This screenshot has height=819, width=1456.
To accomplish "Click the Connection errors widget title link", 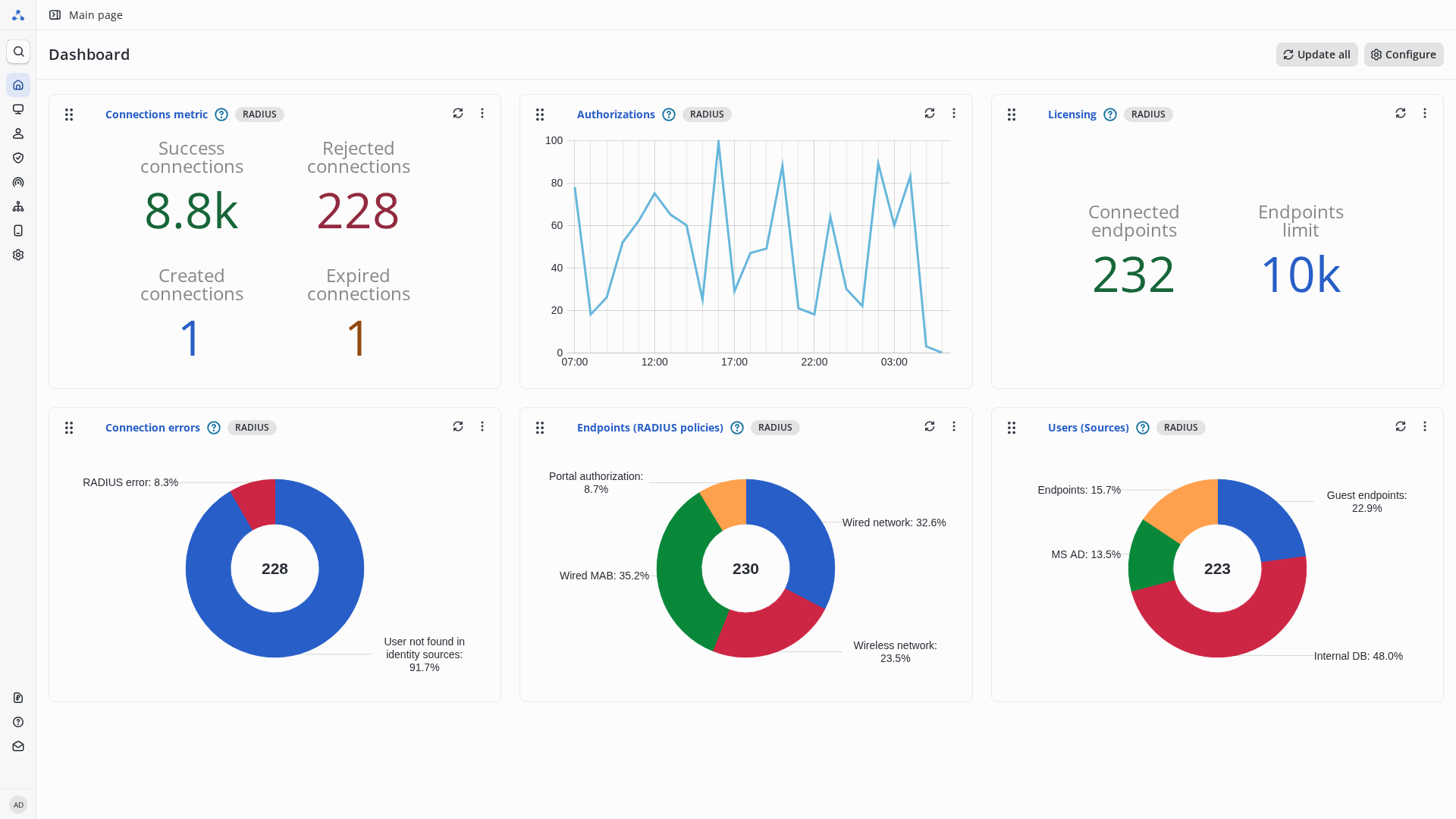I will 152,428.
